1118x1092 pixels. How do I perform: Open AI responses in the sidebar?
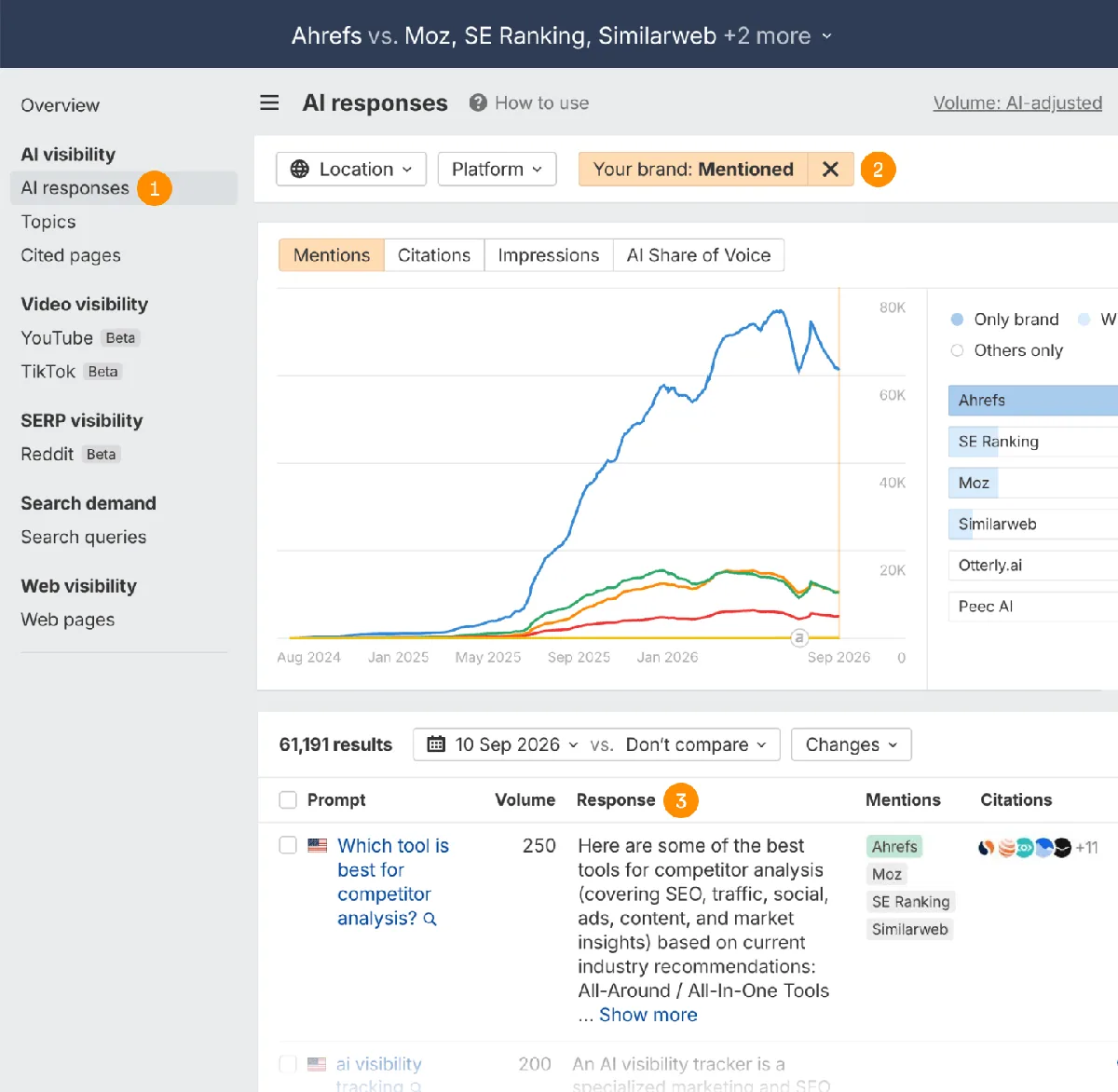pos(75,188)
